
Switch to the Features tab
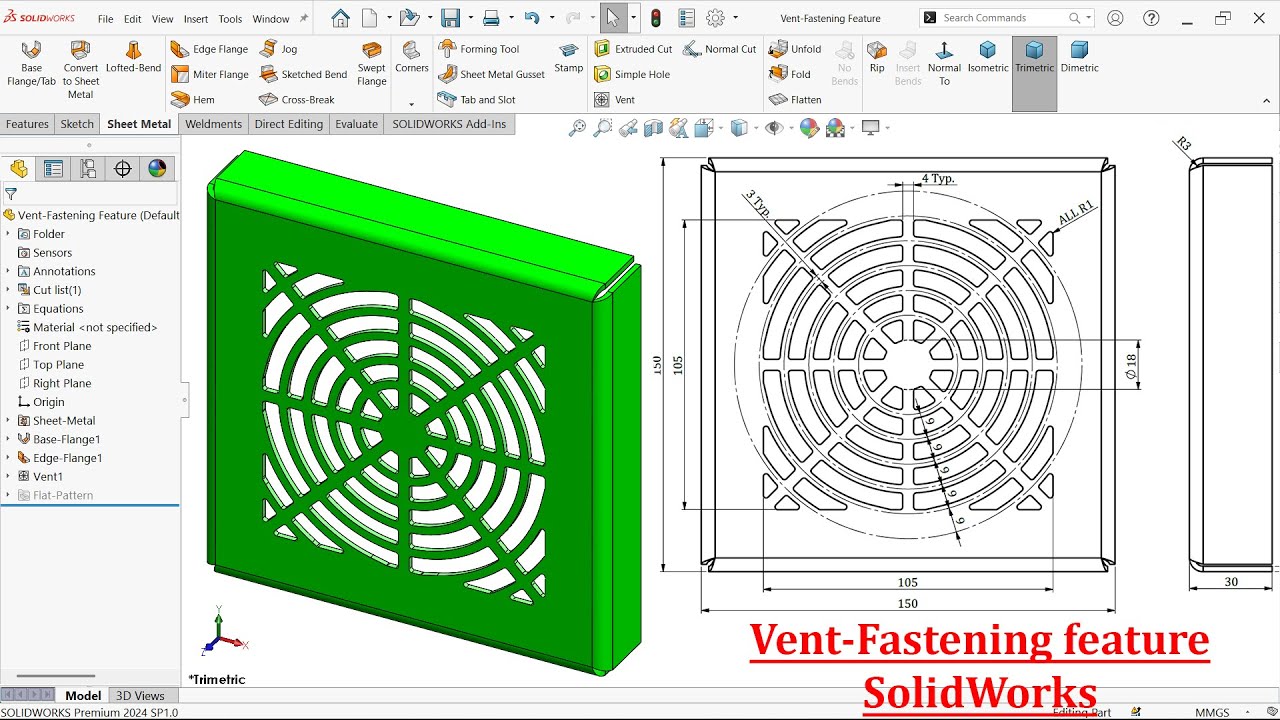point(27,124)
